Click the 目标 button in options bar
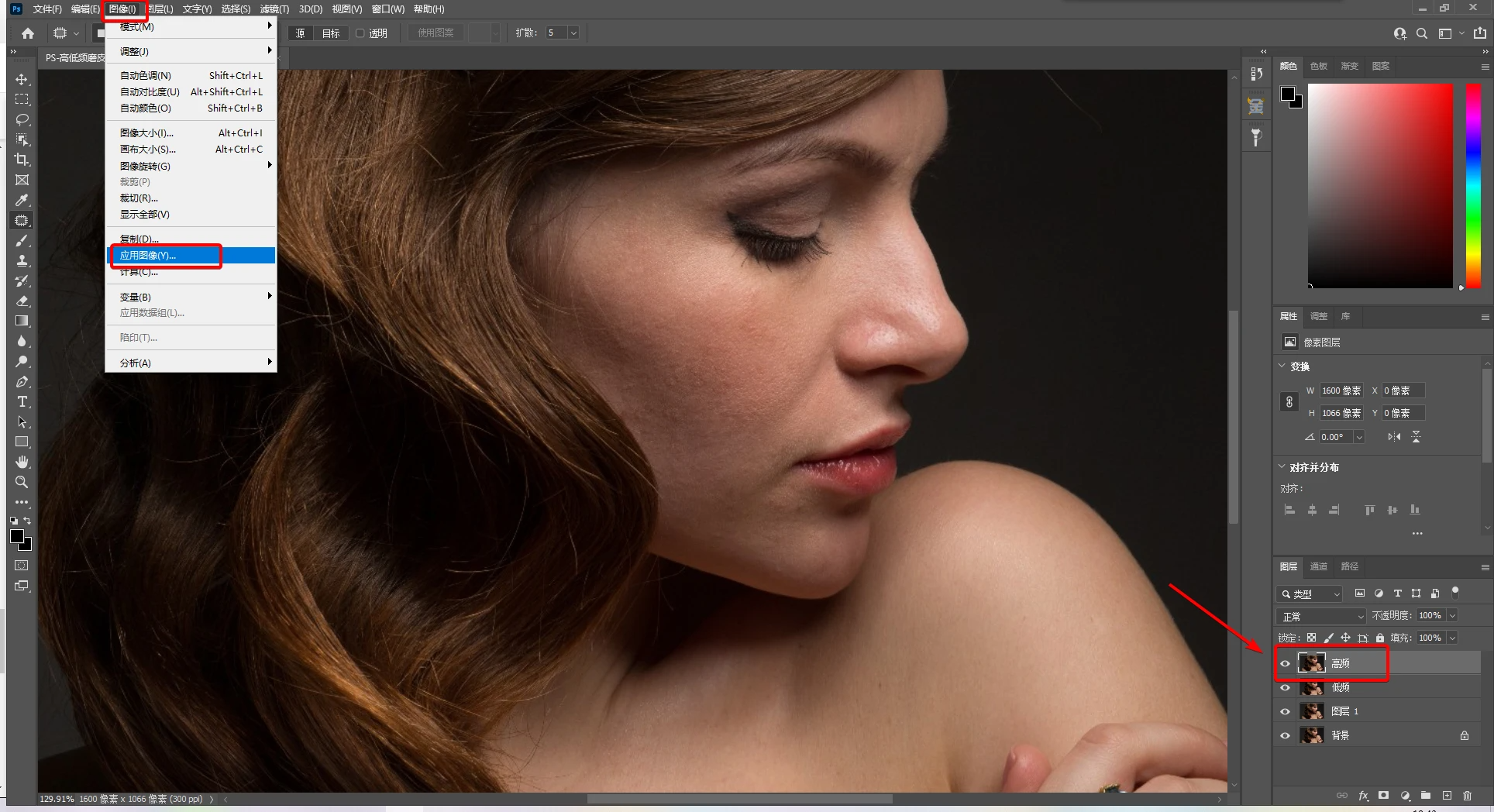The width and height of the screenshot is (1494, 812). tap(331, 33)
